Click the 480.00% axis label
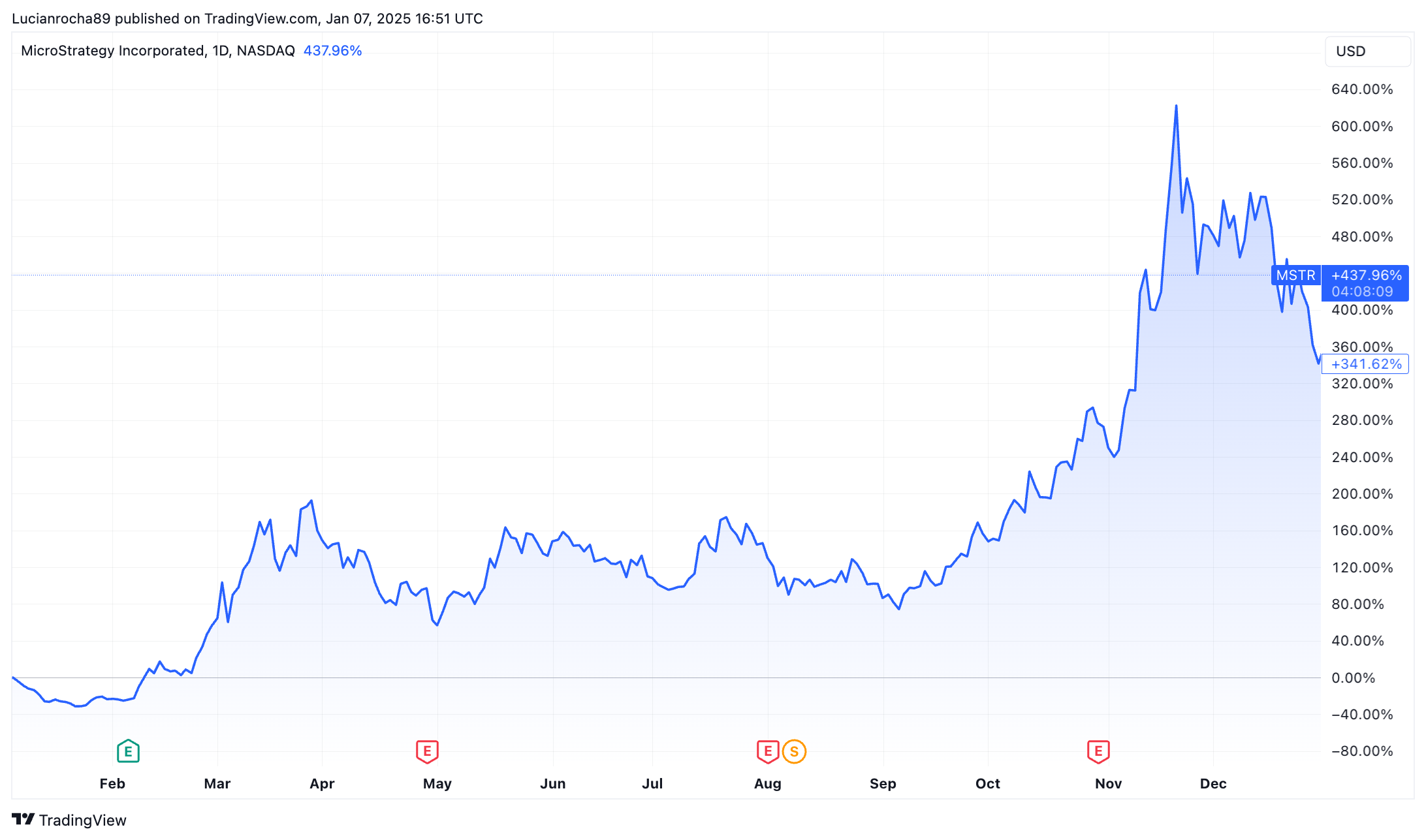This screenshot has height=840, width=1426. 1362,237
